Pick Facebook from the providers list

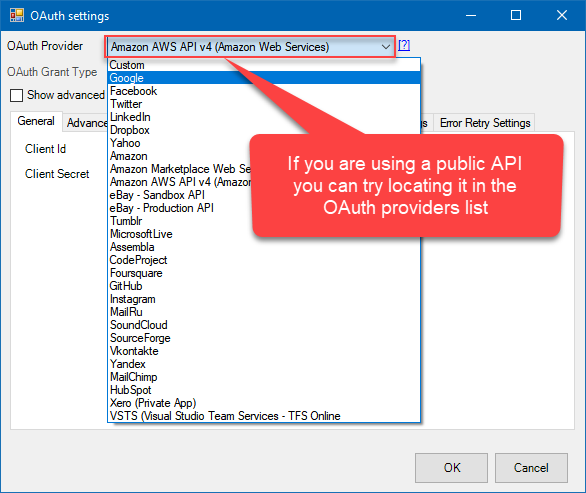coord(264,91)
